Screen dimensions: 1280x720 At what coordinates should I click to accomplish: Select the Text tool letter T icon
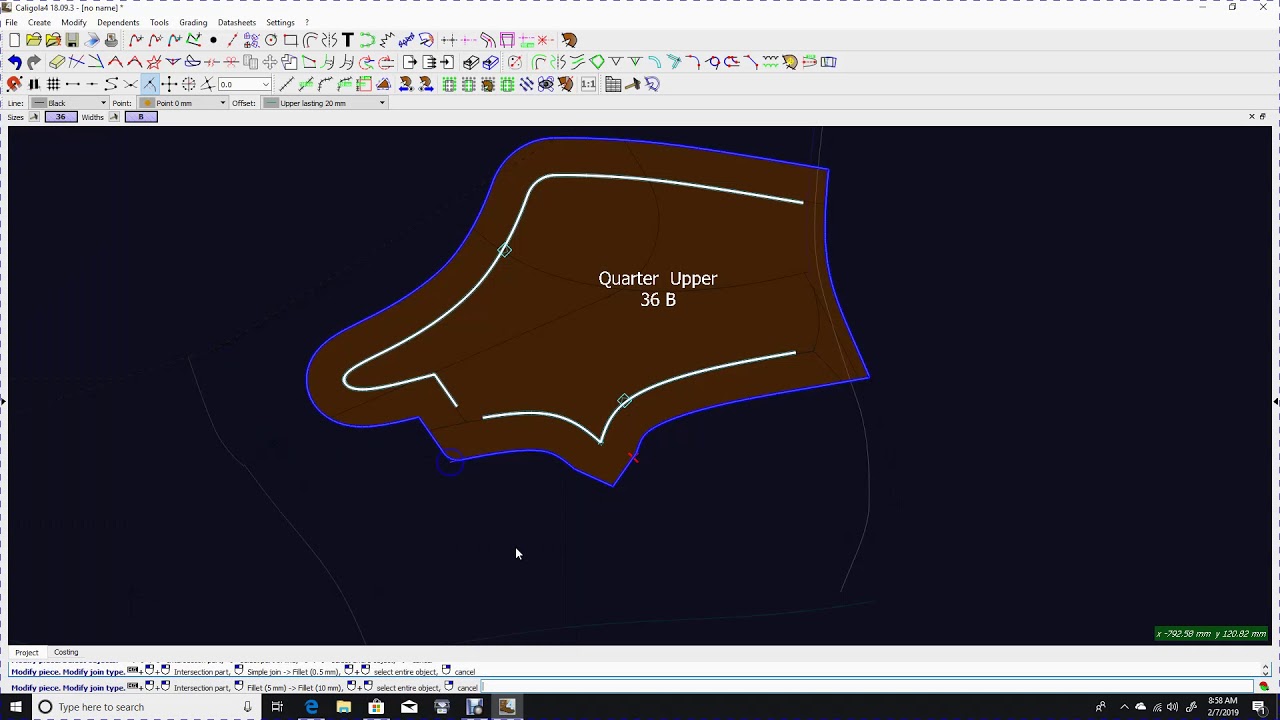tap(348, 40)
